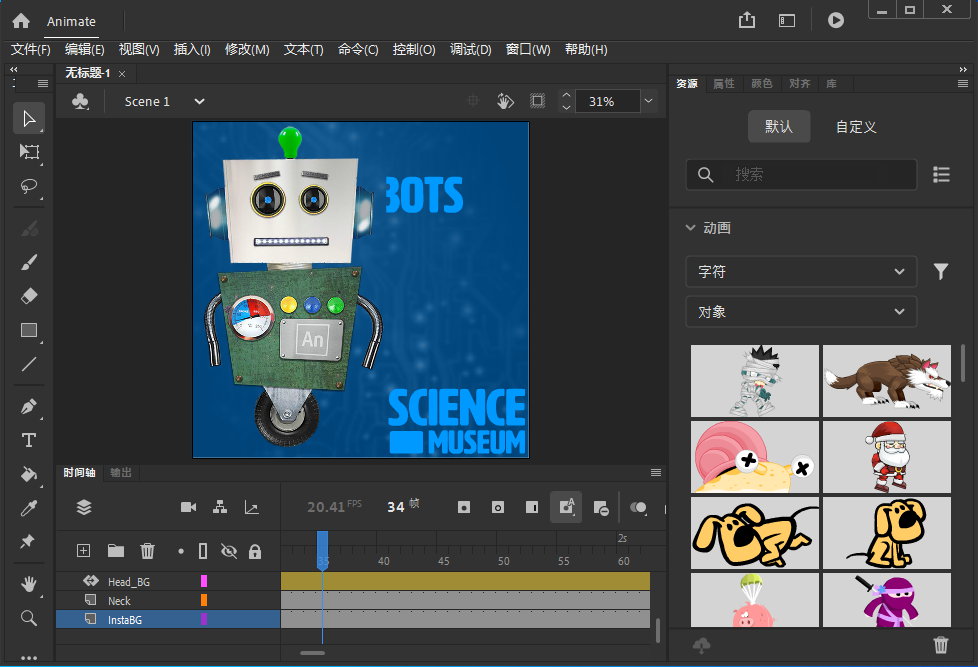Collapse the 动画 section

[x=690, y=228]
